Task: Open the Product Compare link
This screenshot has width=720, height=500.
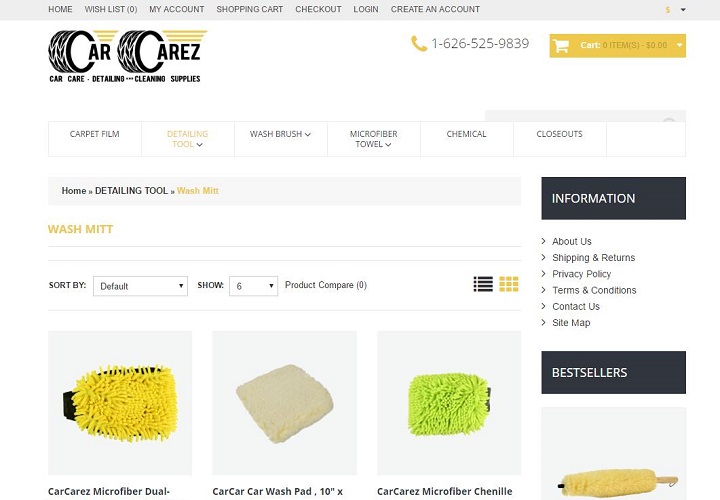Action: (326, 285)
